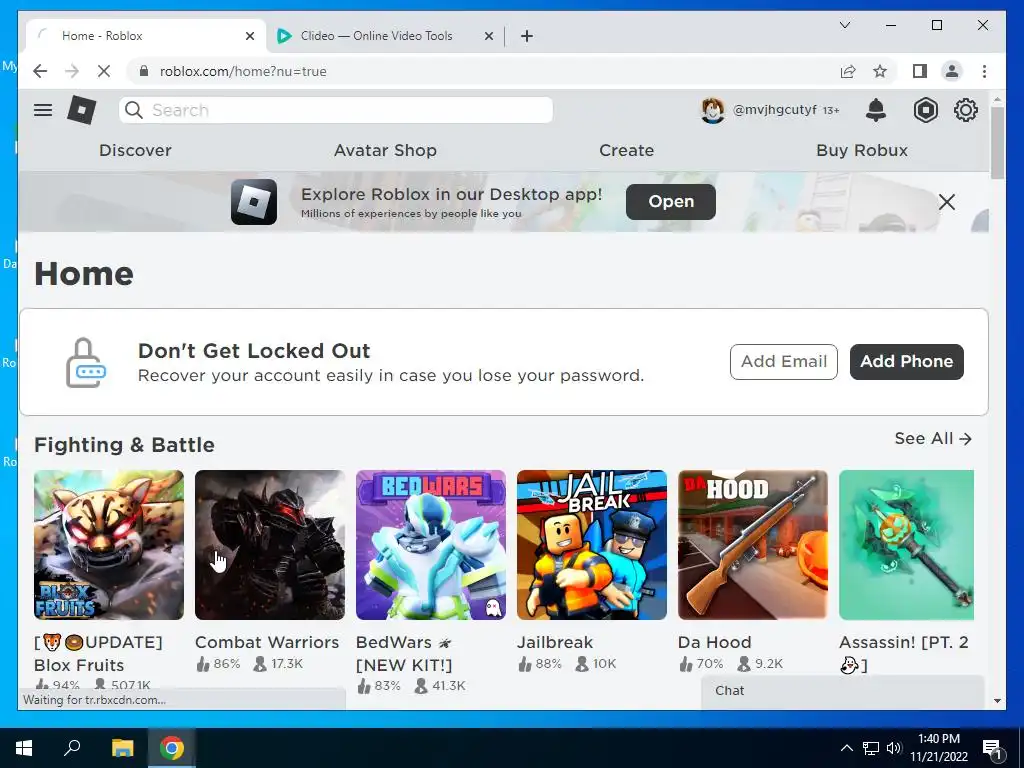Screen dimensions: 1024x768
Task: Open the network icon in system tray
Action: click(x=871, y=748)
